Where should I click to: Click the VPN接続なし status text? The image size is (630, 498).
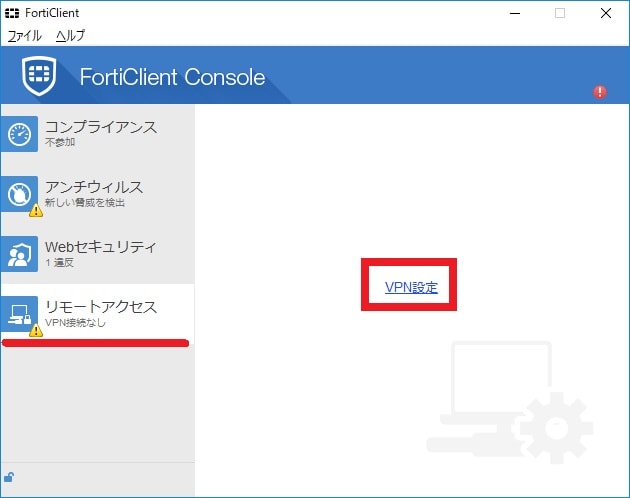click(x=75, y=322)
